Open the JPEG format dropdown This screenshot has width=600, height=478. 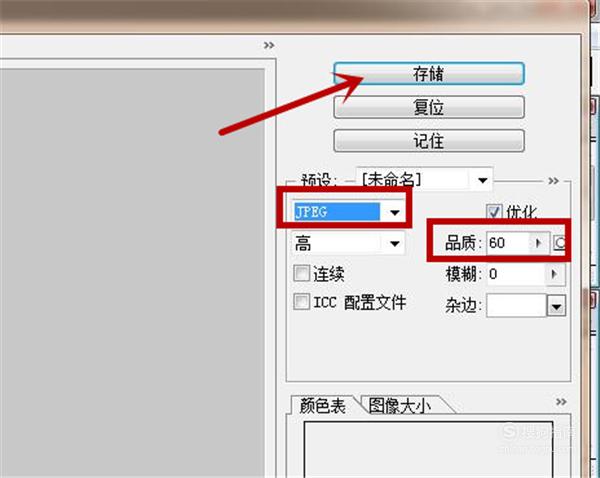pyautogui.click(x=348, y=212)
